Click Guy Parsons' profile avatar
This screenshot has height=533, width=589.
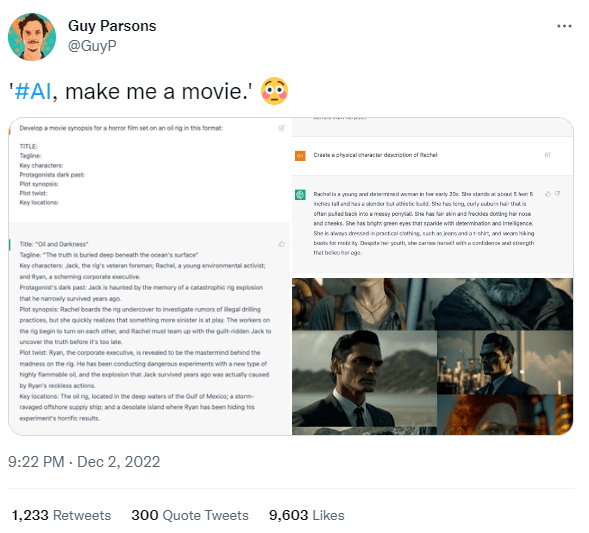coord(32,37)
